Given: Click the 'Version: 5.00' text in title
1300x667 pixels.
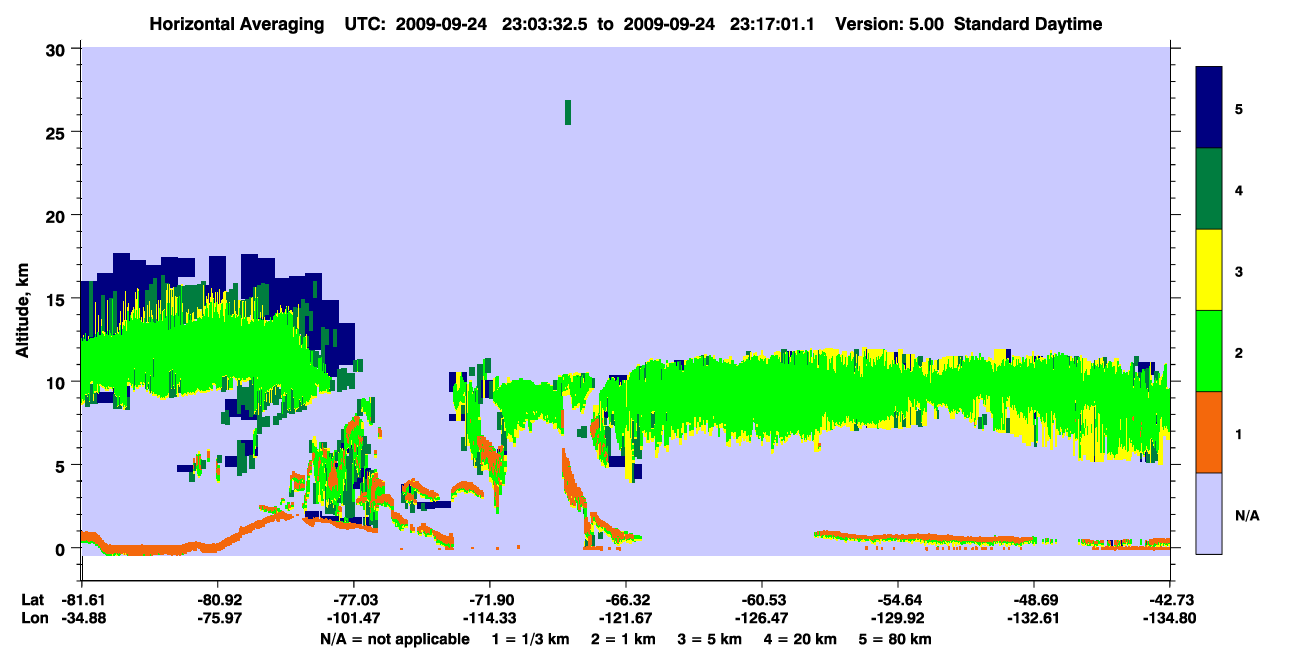Looking at the screenshot, I should coord(890,24).
